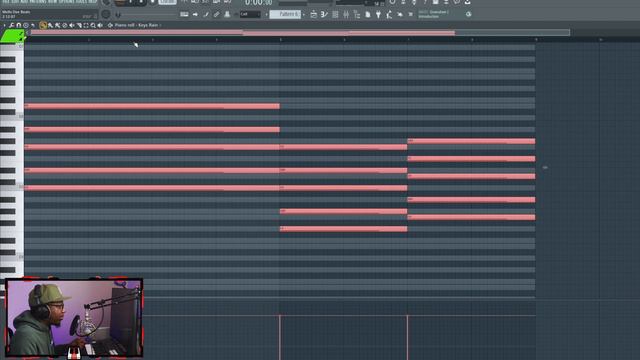Select the Draw pencil tool highlighted in orange

(43, 25)
